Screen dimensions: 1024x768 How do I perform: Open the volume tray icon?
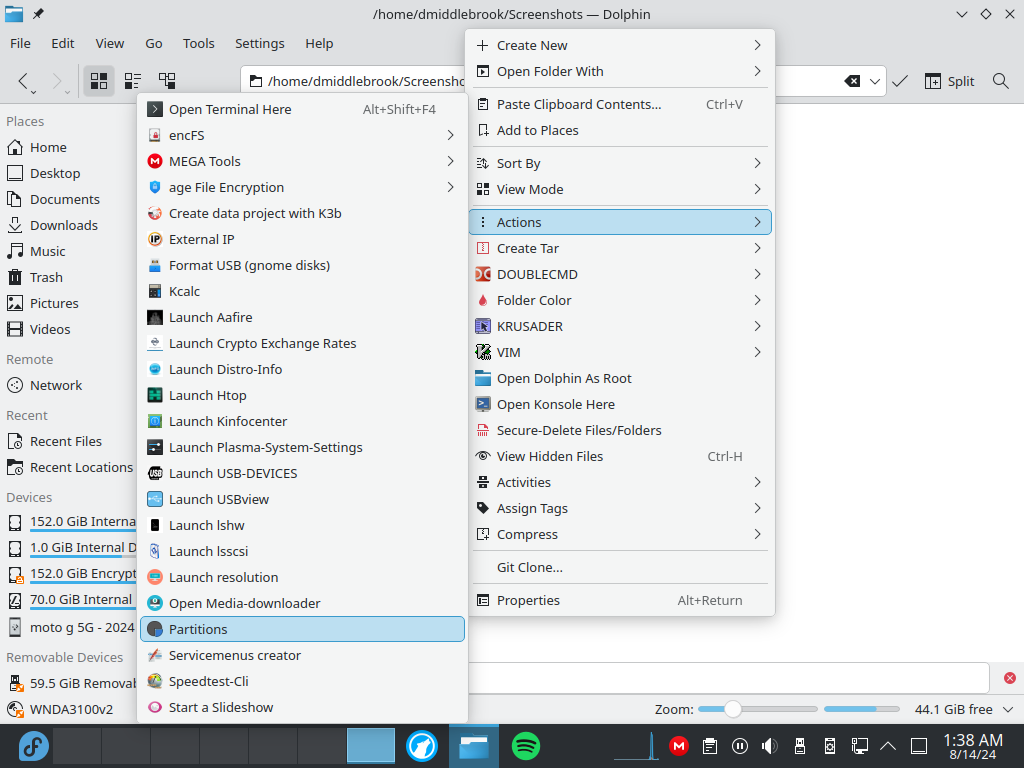tap(770, 746)
